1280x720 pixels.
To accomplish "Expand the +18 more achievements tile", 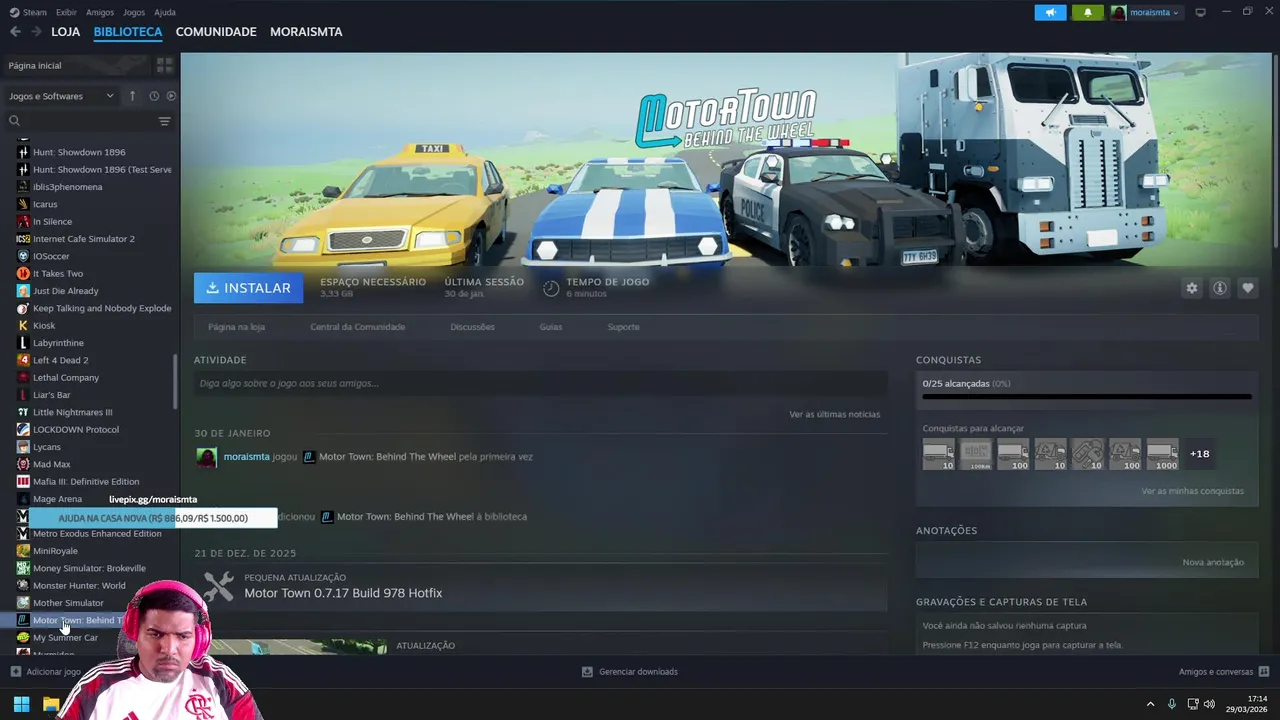I will (1200, 454).
